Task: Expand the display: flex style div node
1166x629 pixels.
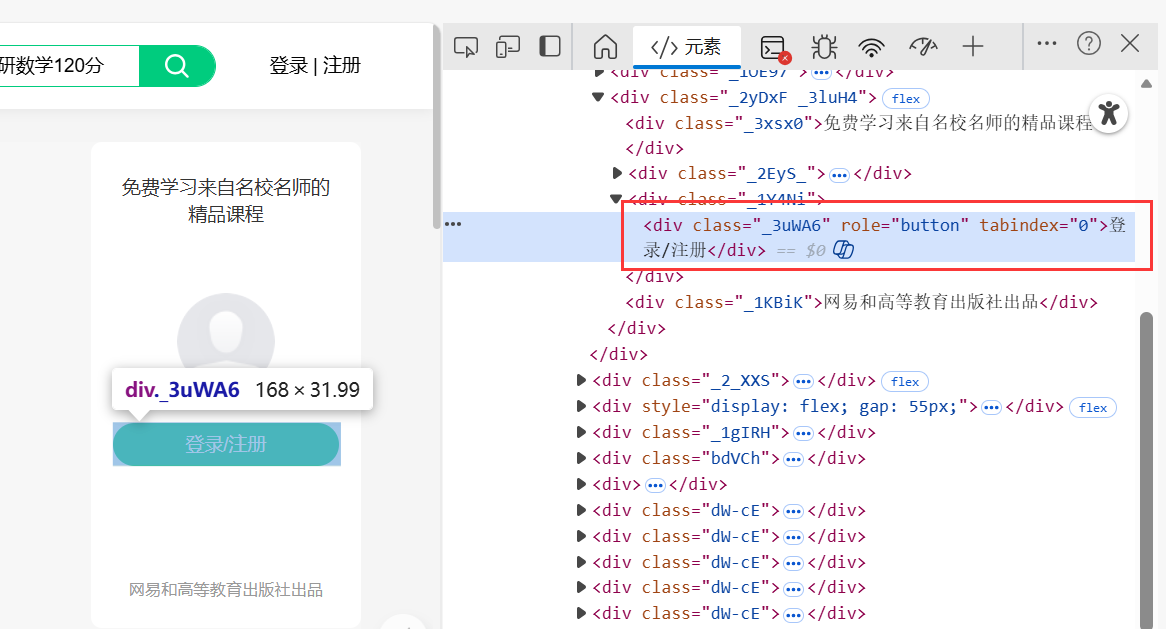Action: [581, 406]
